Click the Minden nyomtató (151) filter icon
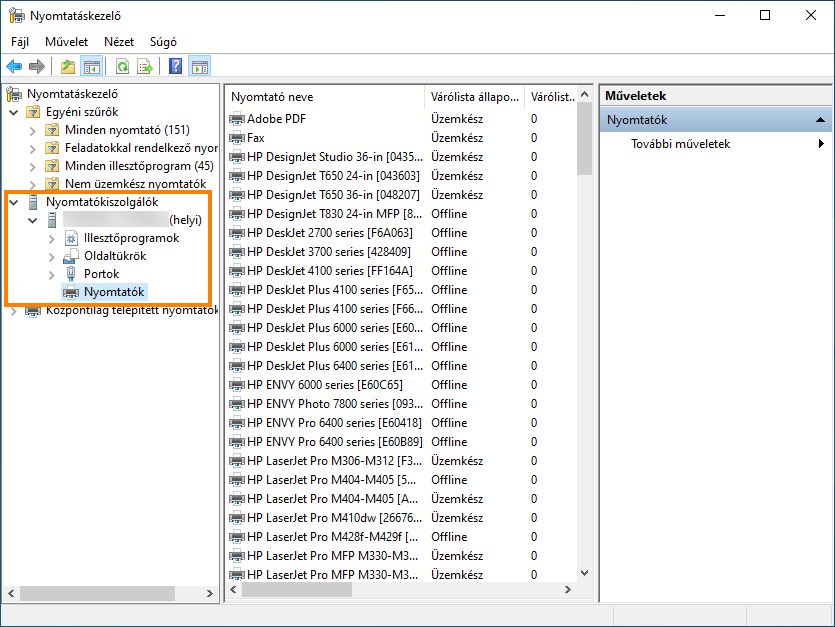The width and height of the screenshot is (835, 627). (52, 130)
